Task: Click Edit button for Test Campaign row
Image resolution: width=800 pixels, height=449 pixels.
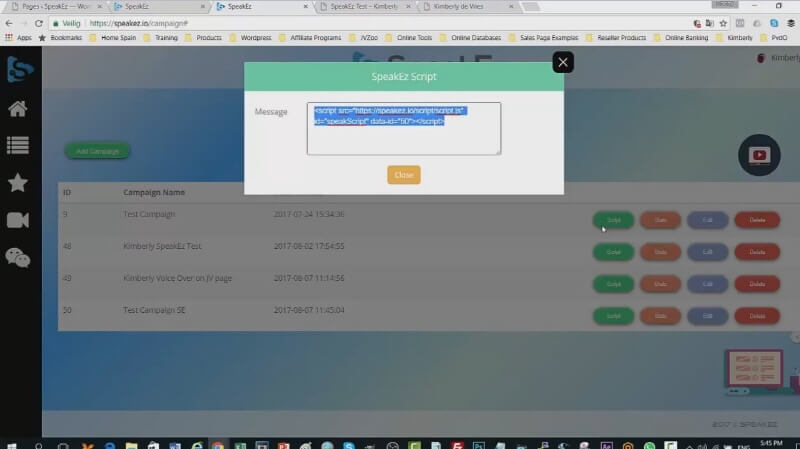Action: pos(707,220)
